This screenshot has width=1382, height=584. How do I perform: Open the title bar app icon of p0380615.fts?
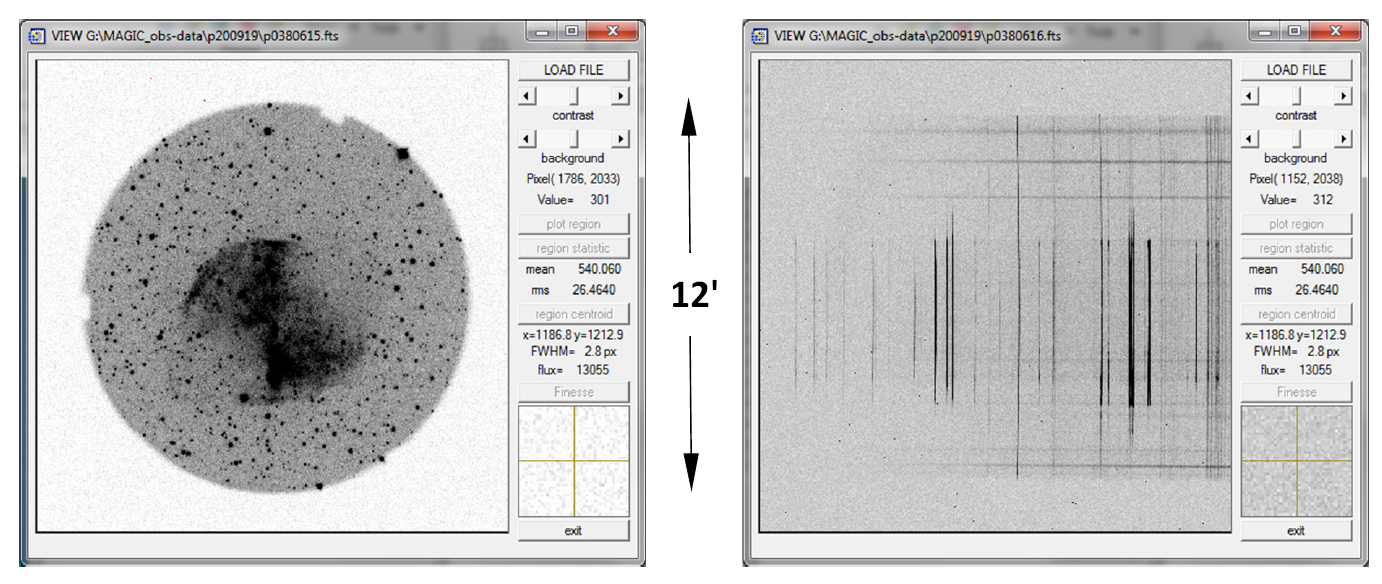click(37, 35)
